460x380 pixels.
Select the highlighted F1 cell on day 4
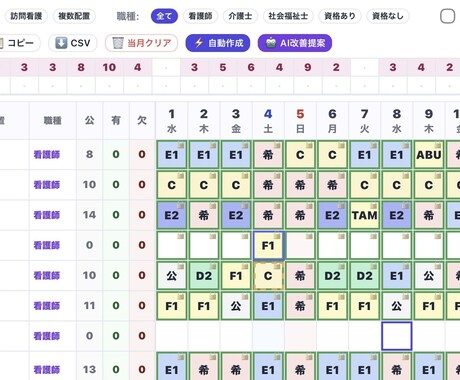click(268, 246)
